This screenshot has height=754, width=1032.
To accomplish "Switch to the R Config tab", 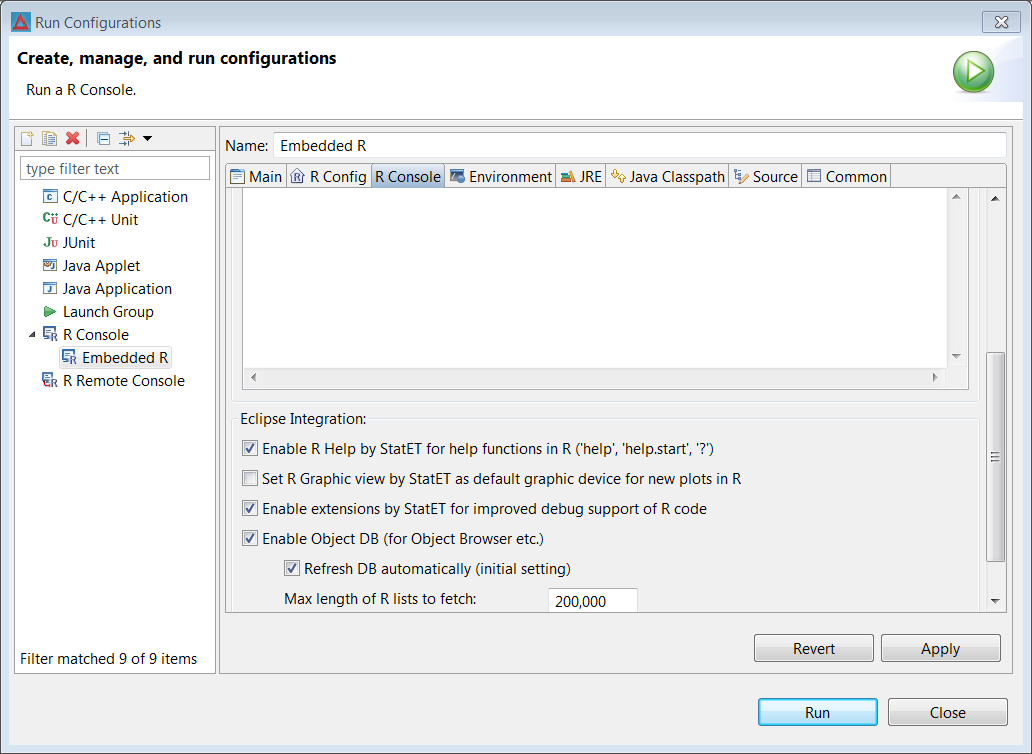I will 328,176.
